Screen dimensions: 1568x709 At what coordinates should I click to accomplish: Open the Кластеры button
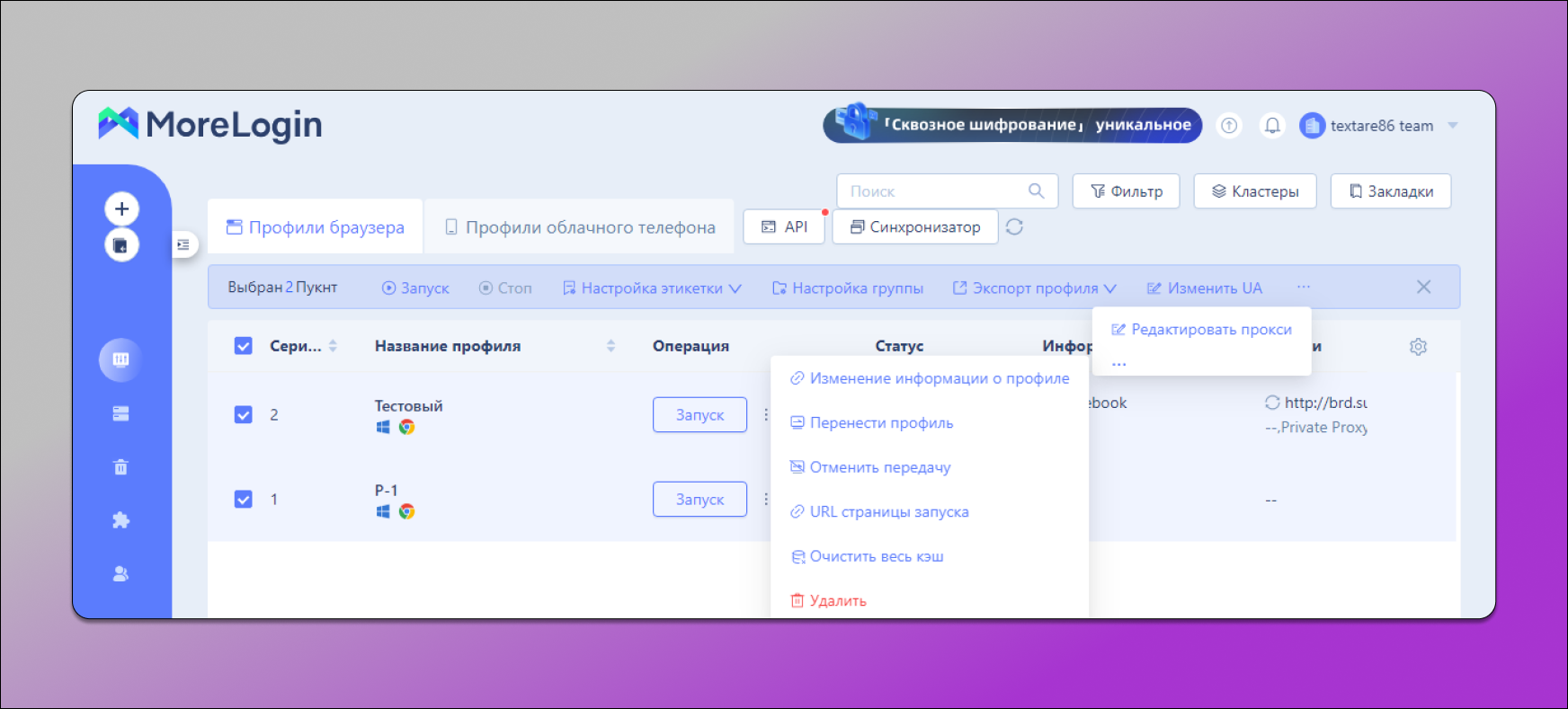(1255, 191)
